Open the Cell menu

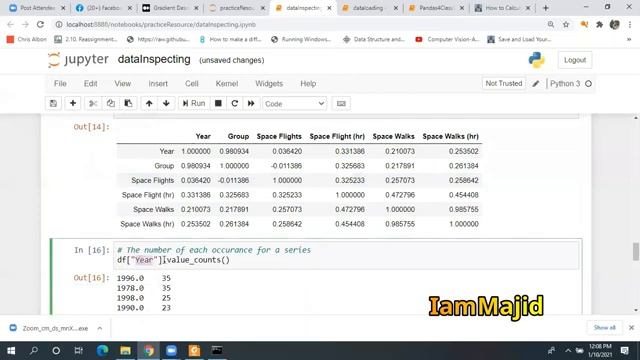pyautogui.click(x=191, y=84)
